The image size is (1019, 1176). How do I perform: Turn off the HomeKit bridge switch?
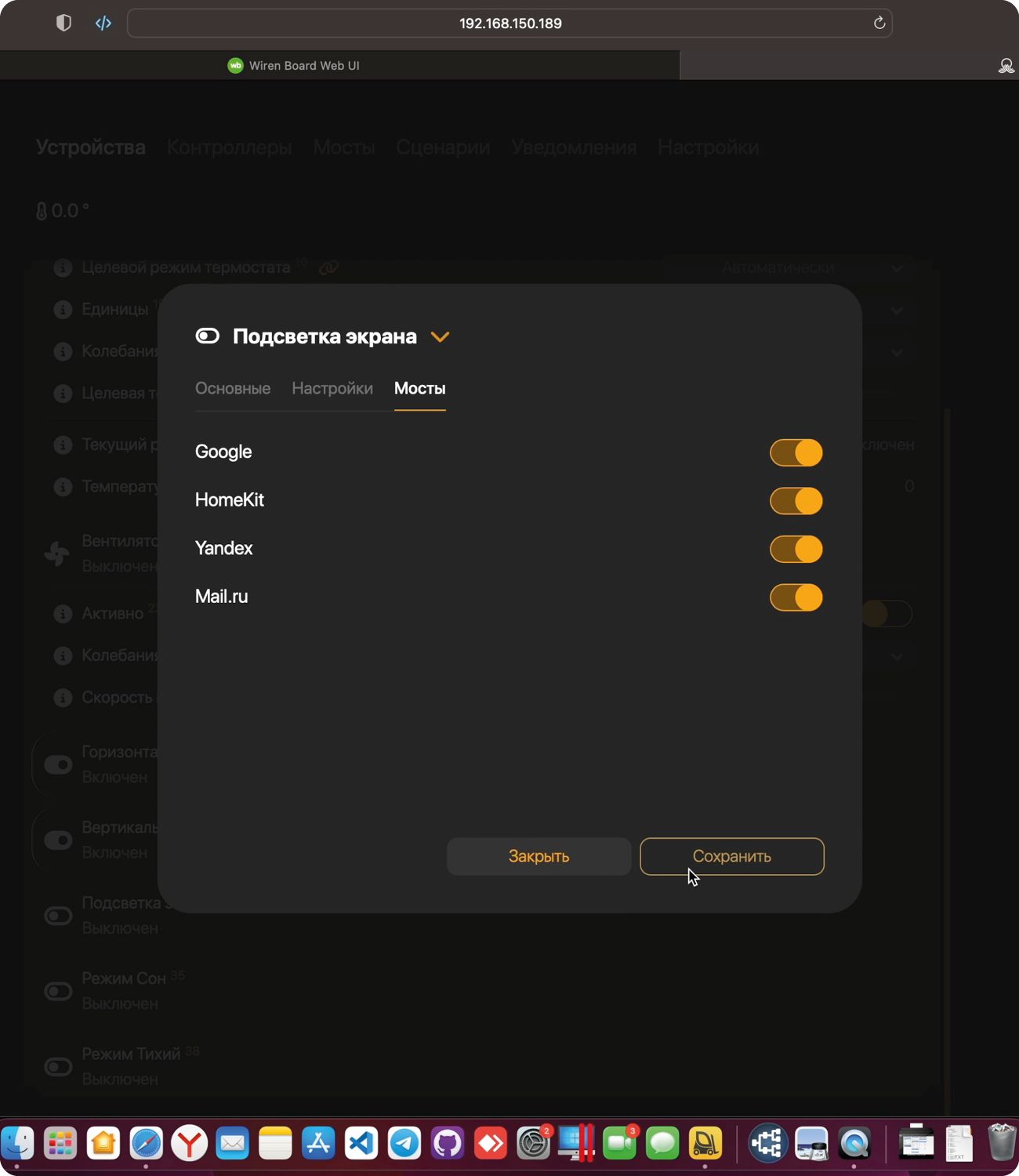pos(796,501)
